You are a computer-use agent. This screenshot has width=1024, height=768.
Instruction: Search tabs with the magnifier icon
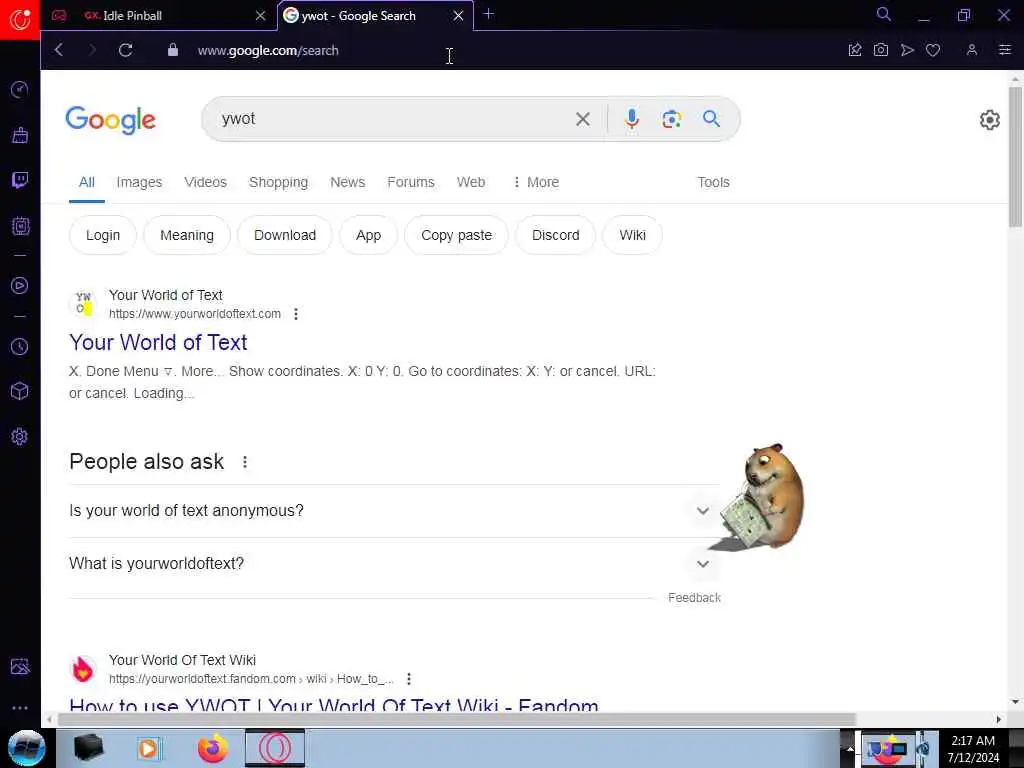(x=884, y=14)
